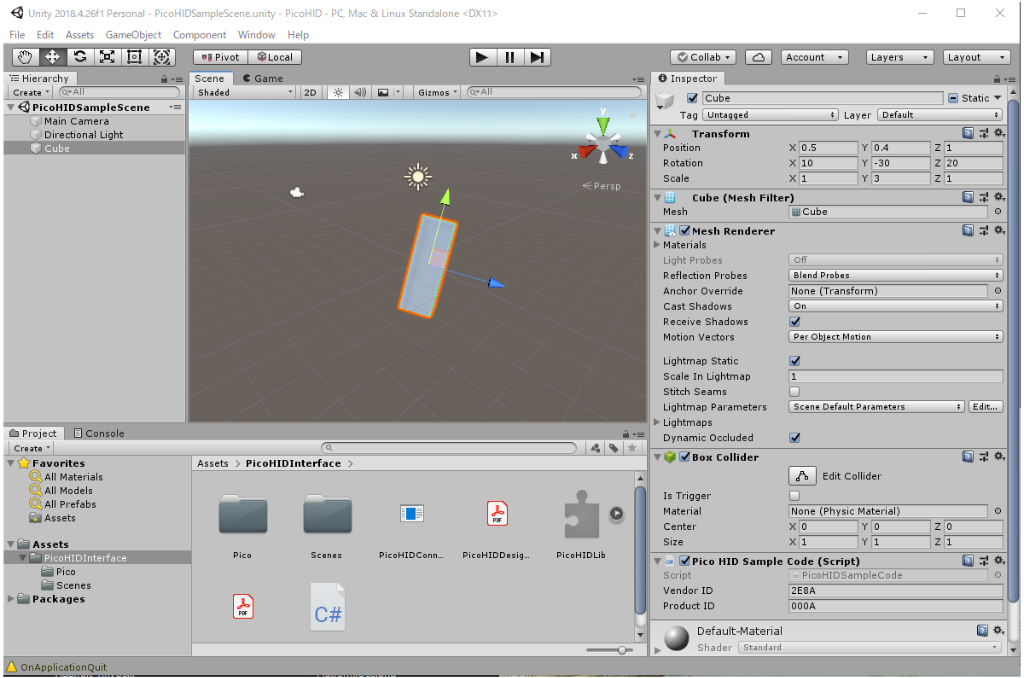
Task: Toggle the 2D scene view button
Action: coord(310,93)
